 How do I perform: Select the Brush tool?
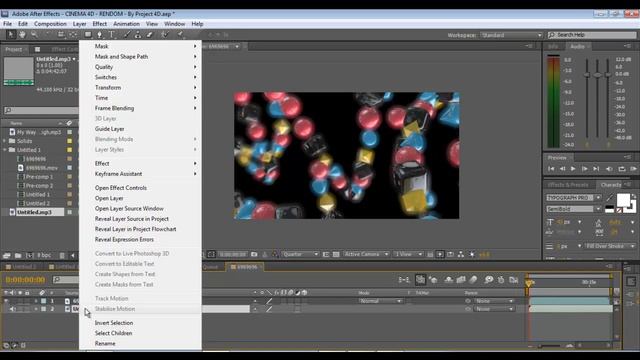coord(127,35)
